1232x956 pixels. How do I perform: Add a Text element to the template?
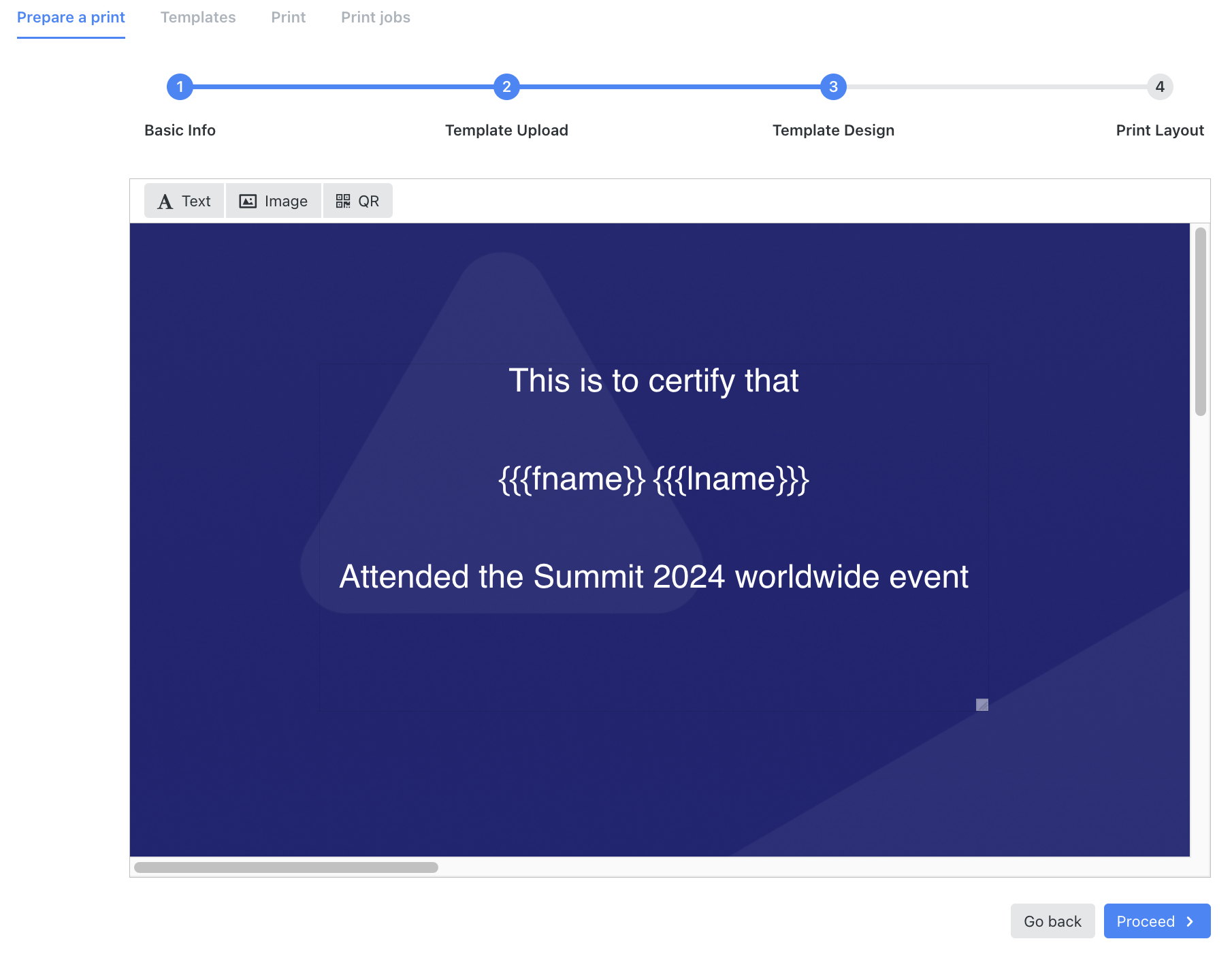coord(184,201)
